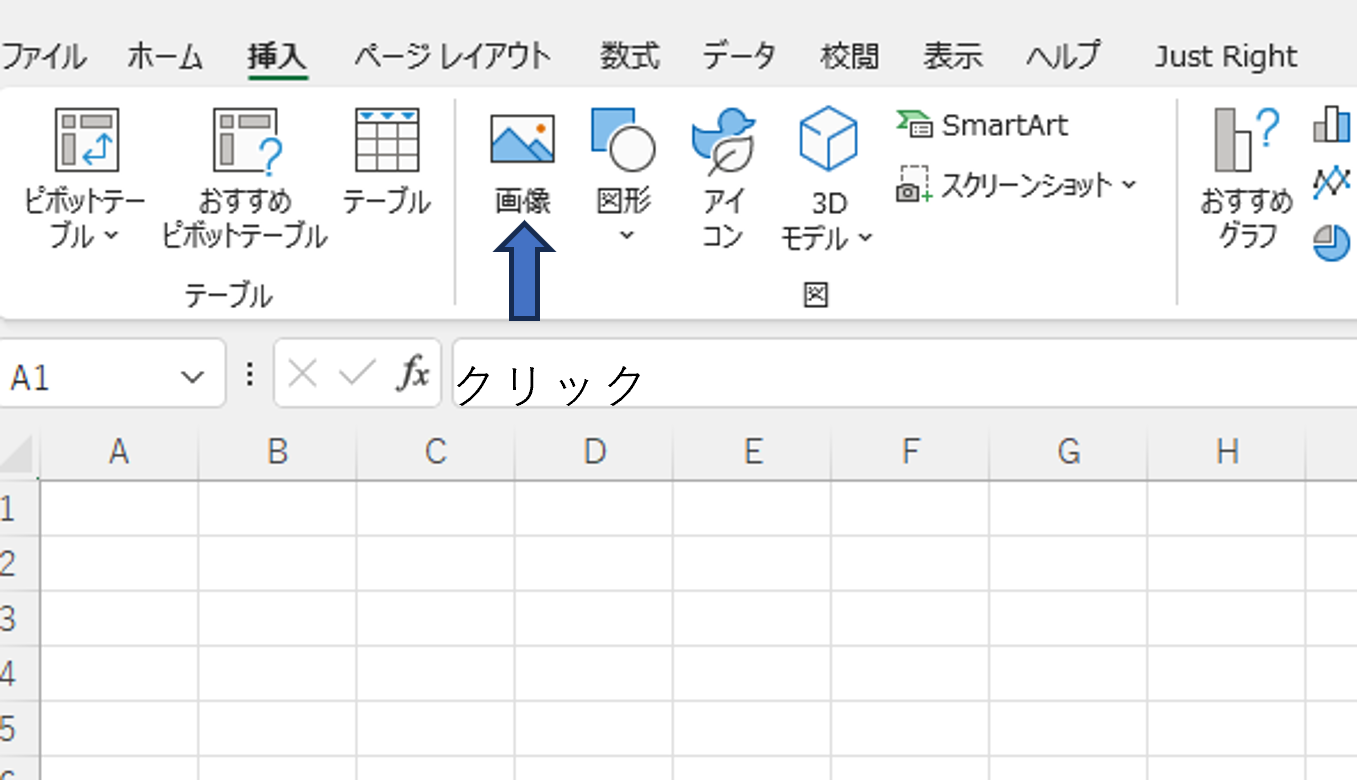Open the Data (データ) tab

click(738, 55)
